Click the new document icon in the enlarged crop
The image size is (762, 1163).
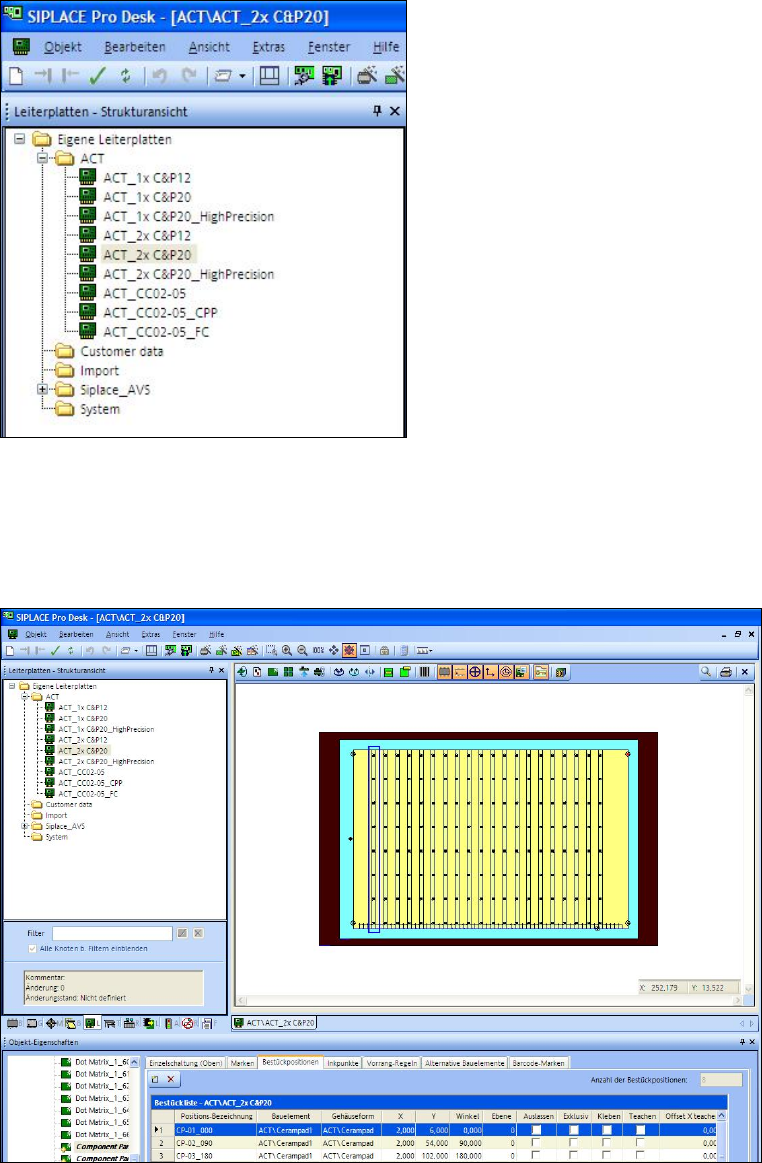pyautogui.click(x=16, y=76)
